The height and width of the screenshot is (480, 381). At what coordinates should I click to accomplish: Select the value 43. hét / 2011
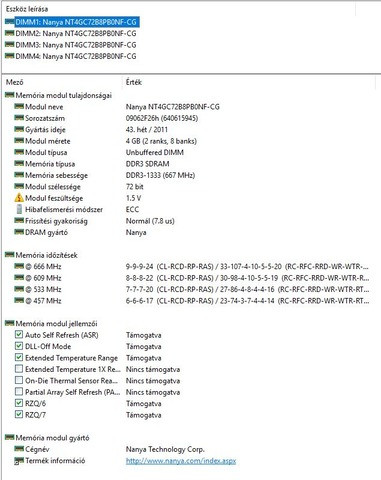(x=147, y=129)
